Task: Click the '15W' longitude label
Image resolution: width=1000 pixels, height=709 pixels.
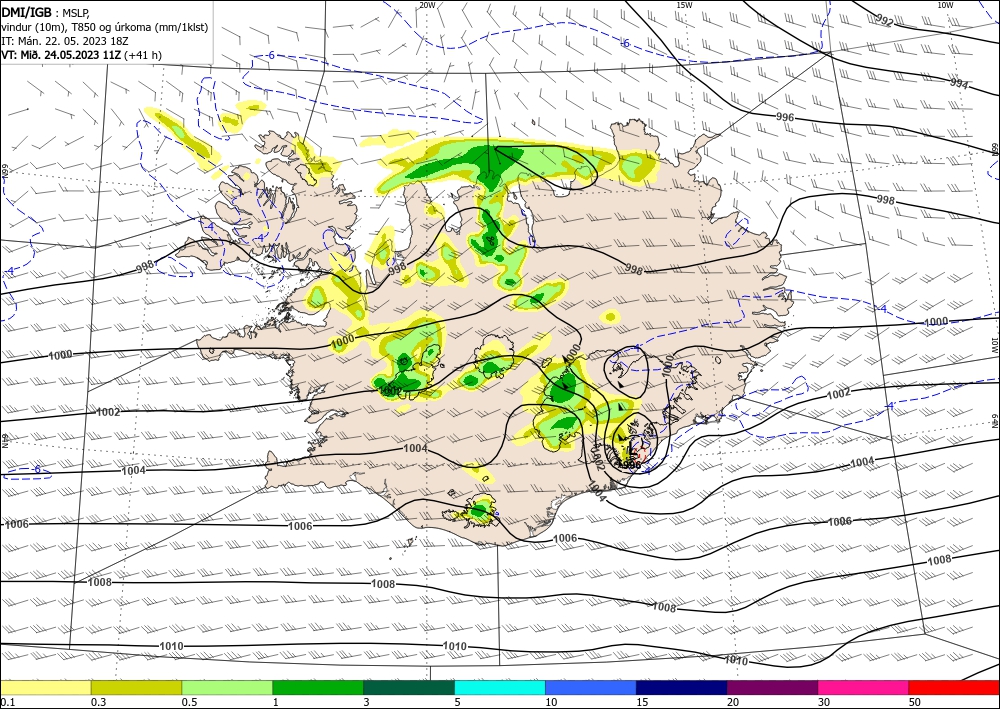Action: 684,5
